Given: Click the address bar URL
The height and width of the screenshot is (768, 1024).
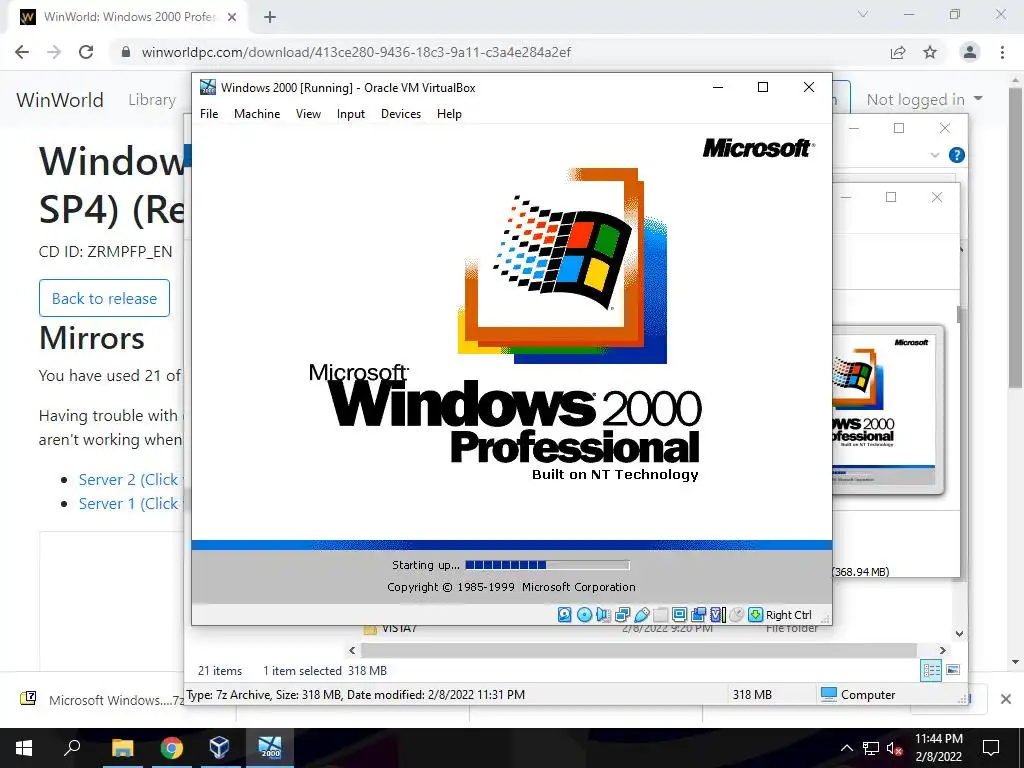Looking at the screenshot, I should click(356, 52).
